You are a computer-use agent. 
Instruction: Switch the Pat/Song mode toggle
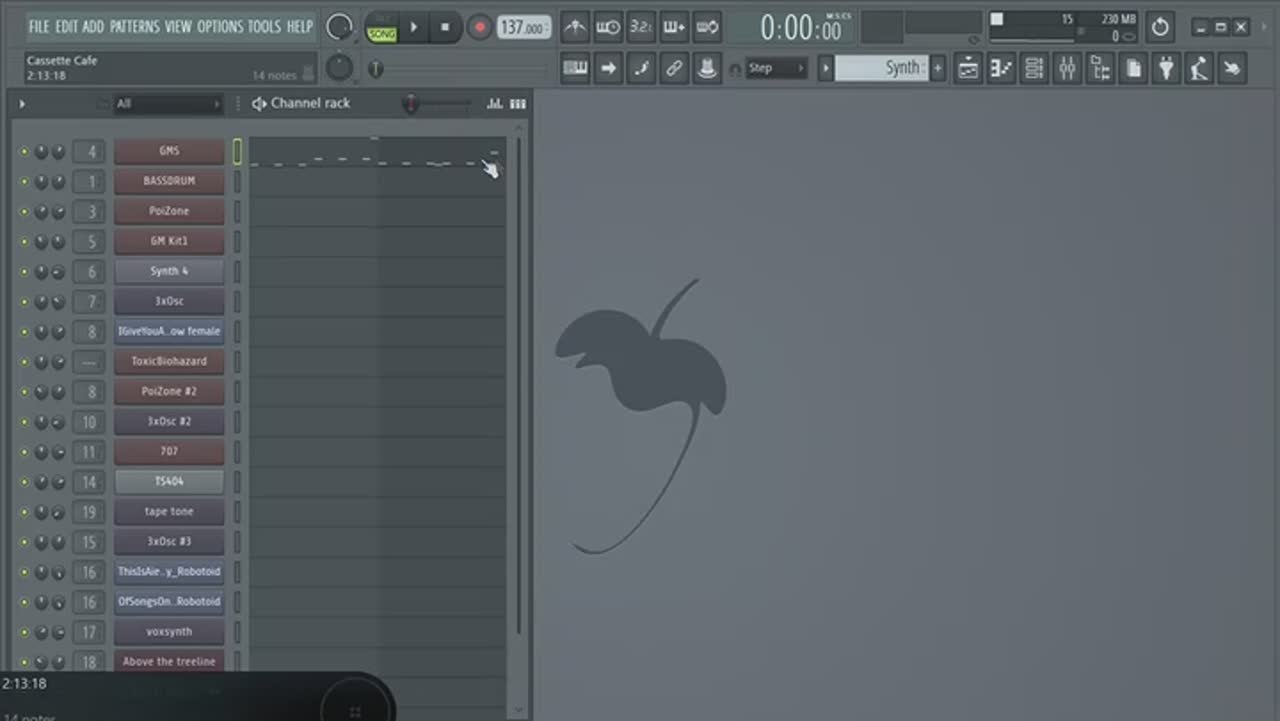click(381, 28)
